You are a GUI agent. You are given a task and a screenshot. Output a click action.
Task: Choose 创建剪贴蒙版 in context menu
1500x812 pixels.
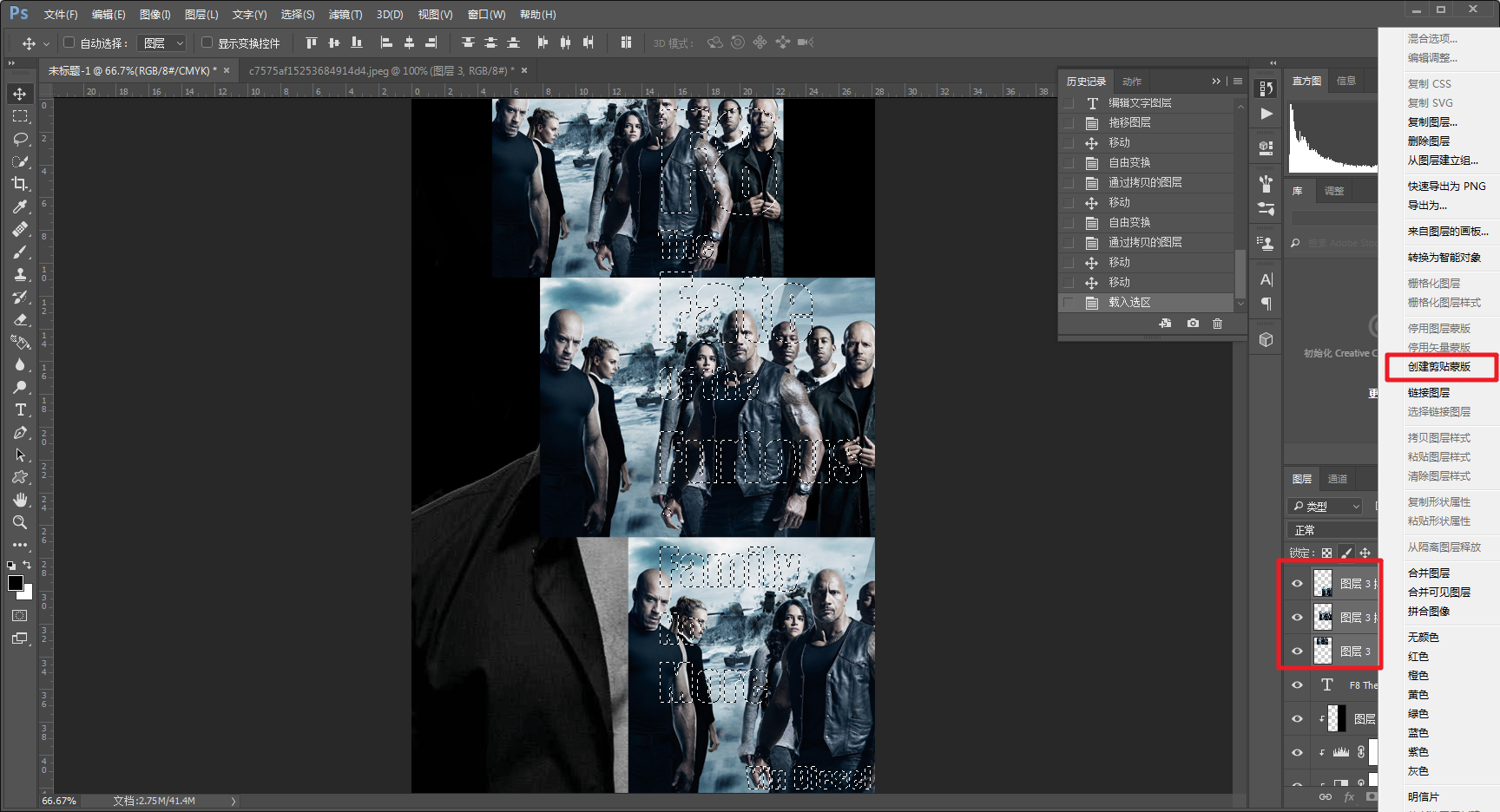pos(1439,367)
